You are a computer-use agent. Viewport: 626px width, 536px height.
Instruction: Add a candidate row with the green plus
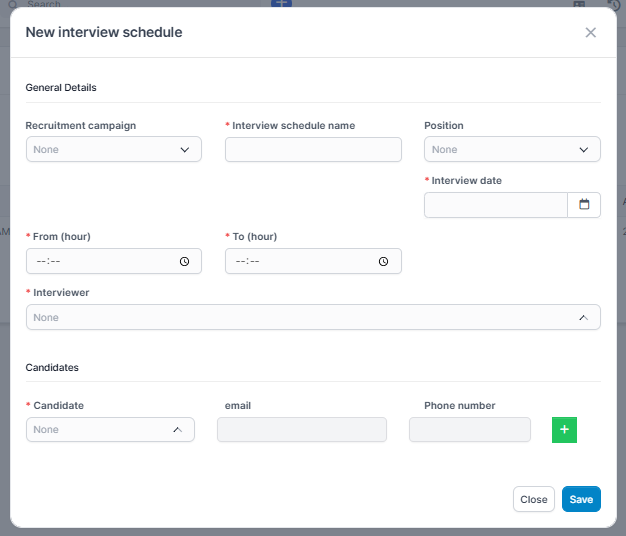pyautogui.click(x=564, y=429)
